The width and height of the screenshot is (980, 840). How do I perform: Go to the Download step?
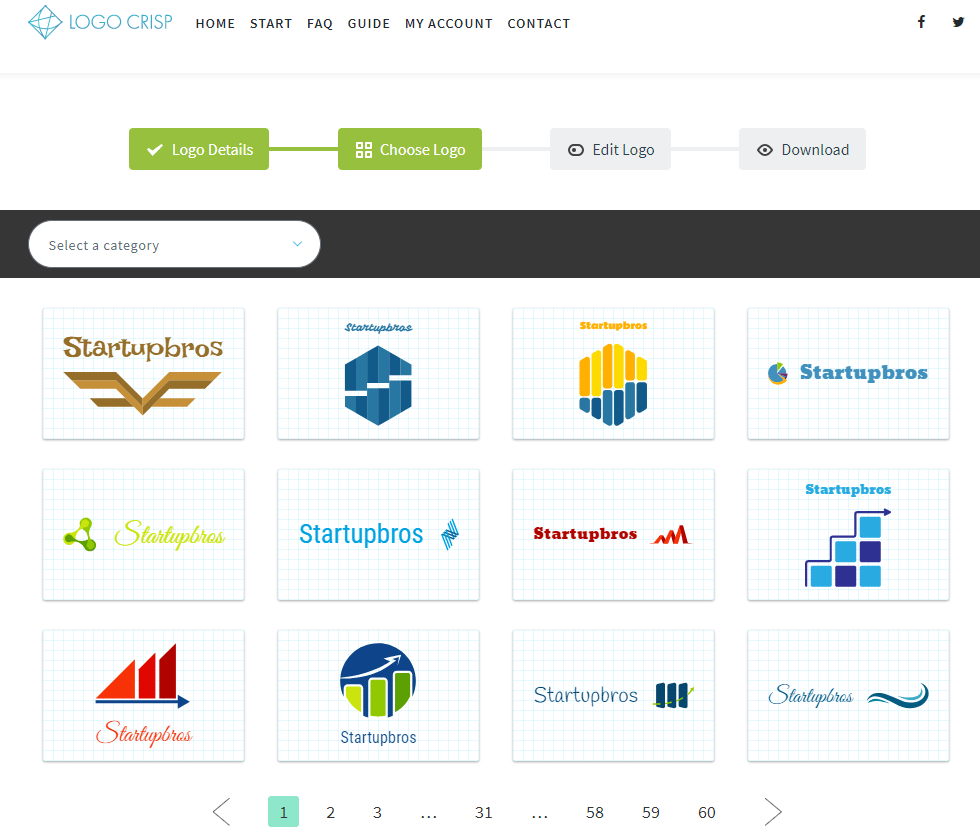[802, 149]
